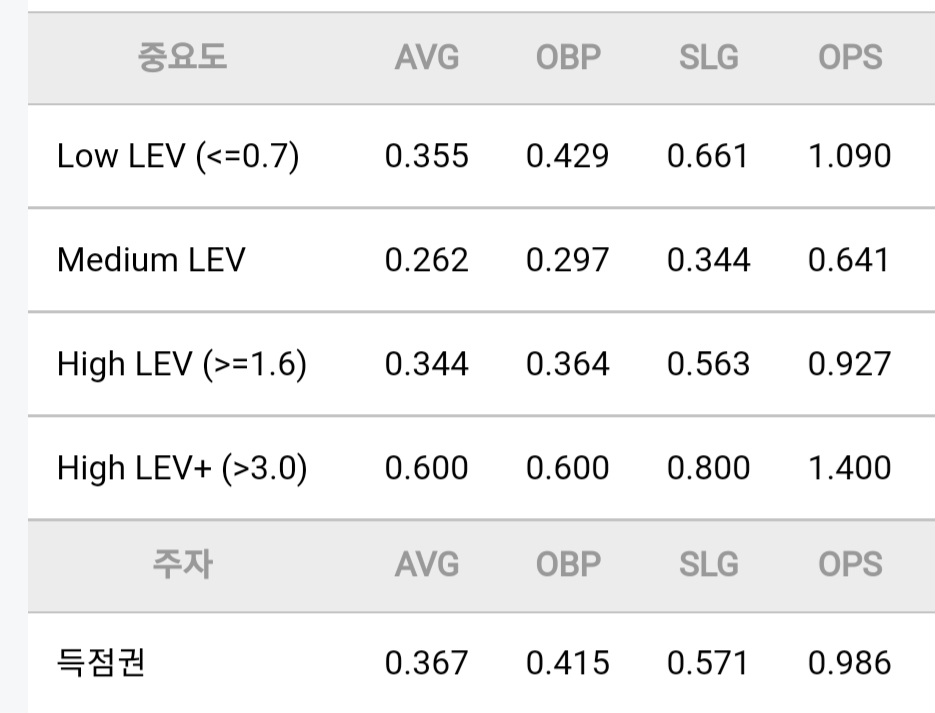Image resolution: width=935 pixels, height=713 pixels.
Task: Click High LEV+ OPS value 1.400
Action: pyautogui.click(x=850, y=468)
